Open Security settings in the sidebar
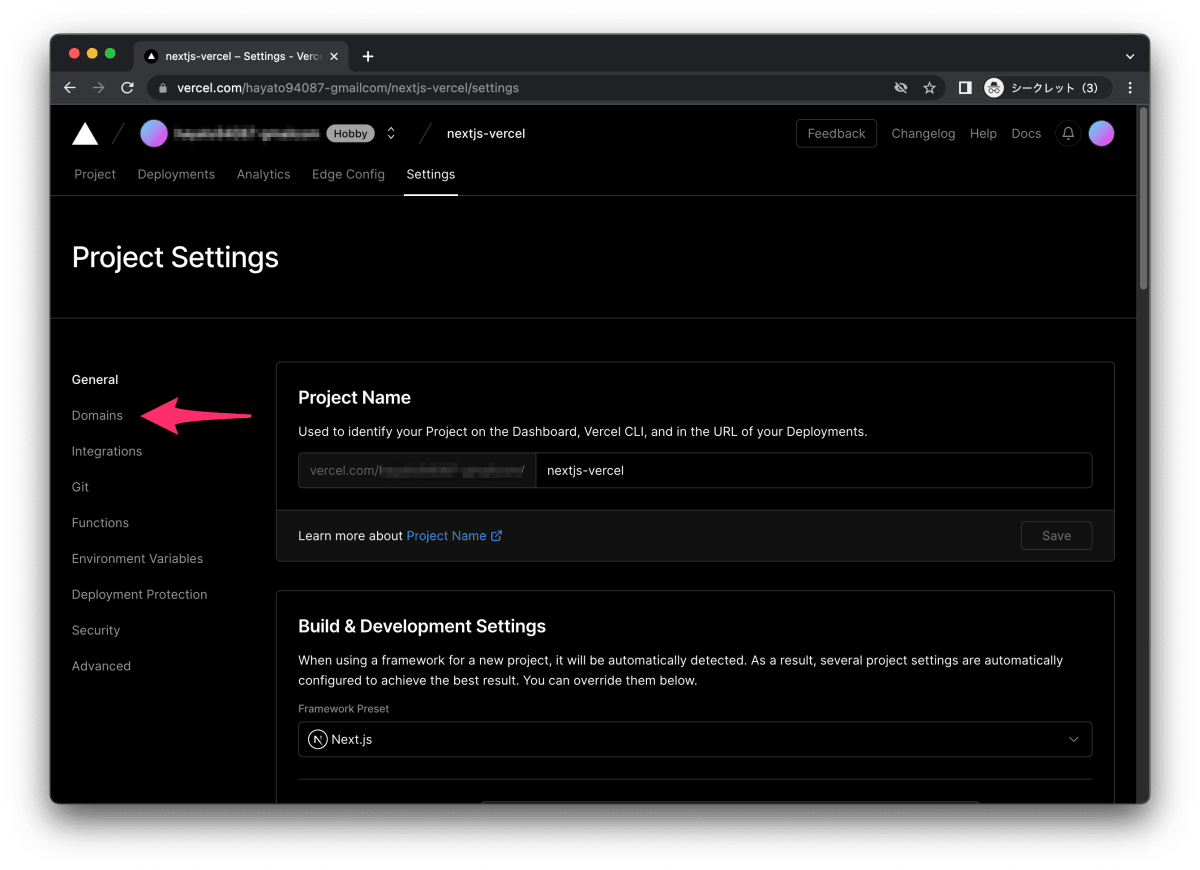This screenshot has width=1200, height=870. [96, 630]
